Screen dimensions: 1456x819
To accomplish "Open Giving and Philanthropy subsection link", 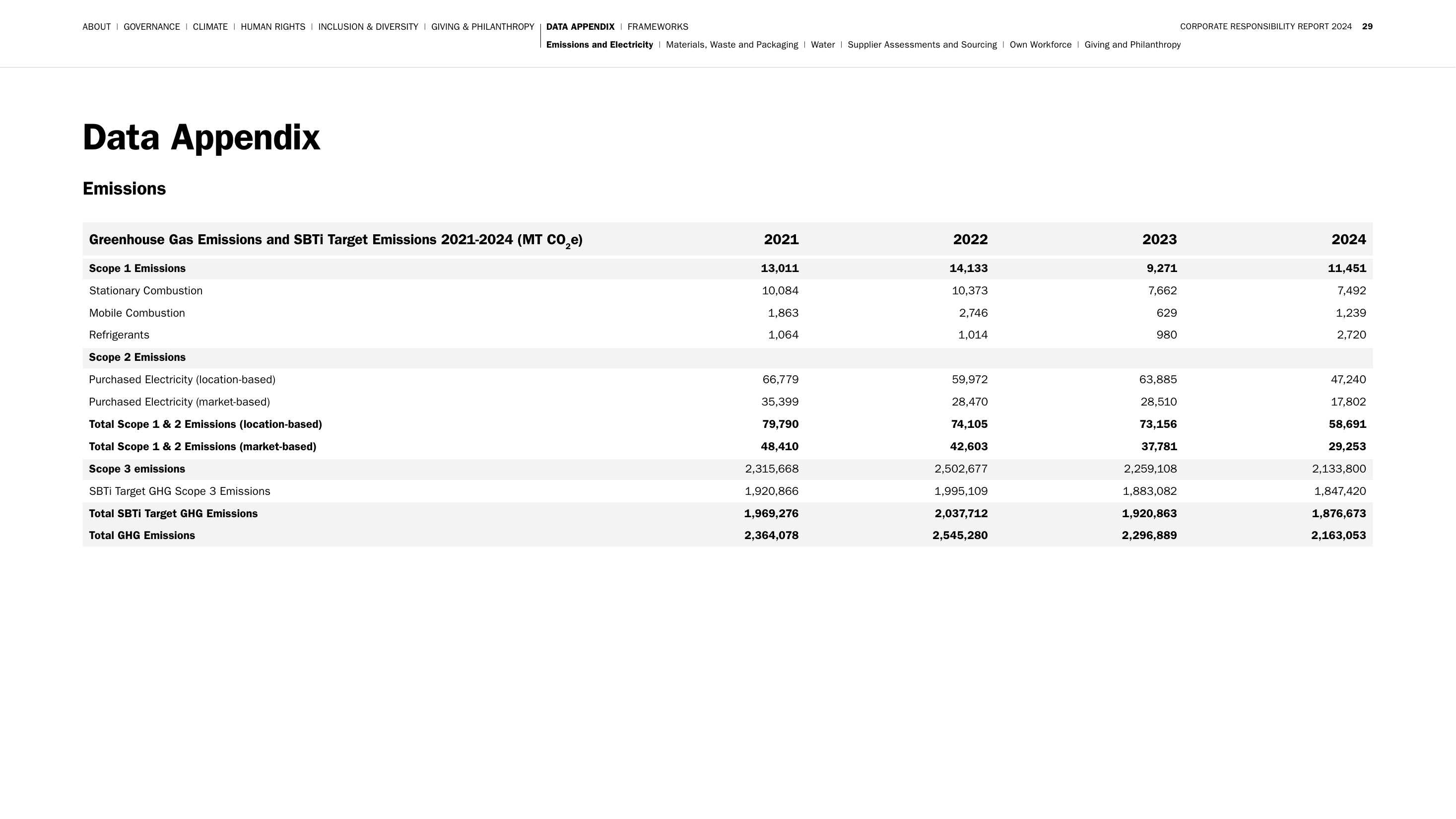I will (1133, 45).
